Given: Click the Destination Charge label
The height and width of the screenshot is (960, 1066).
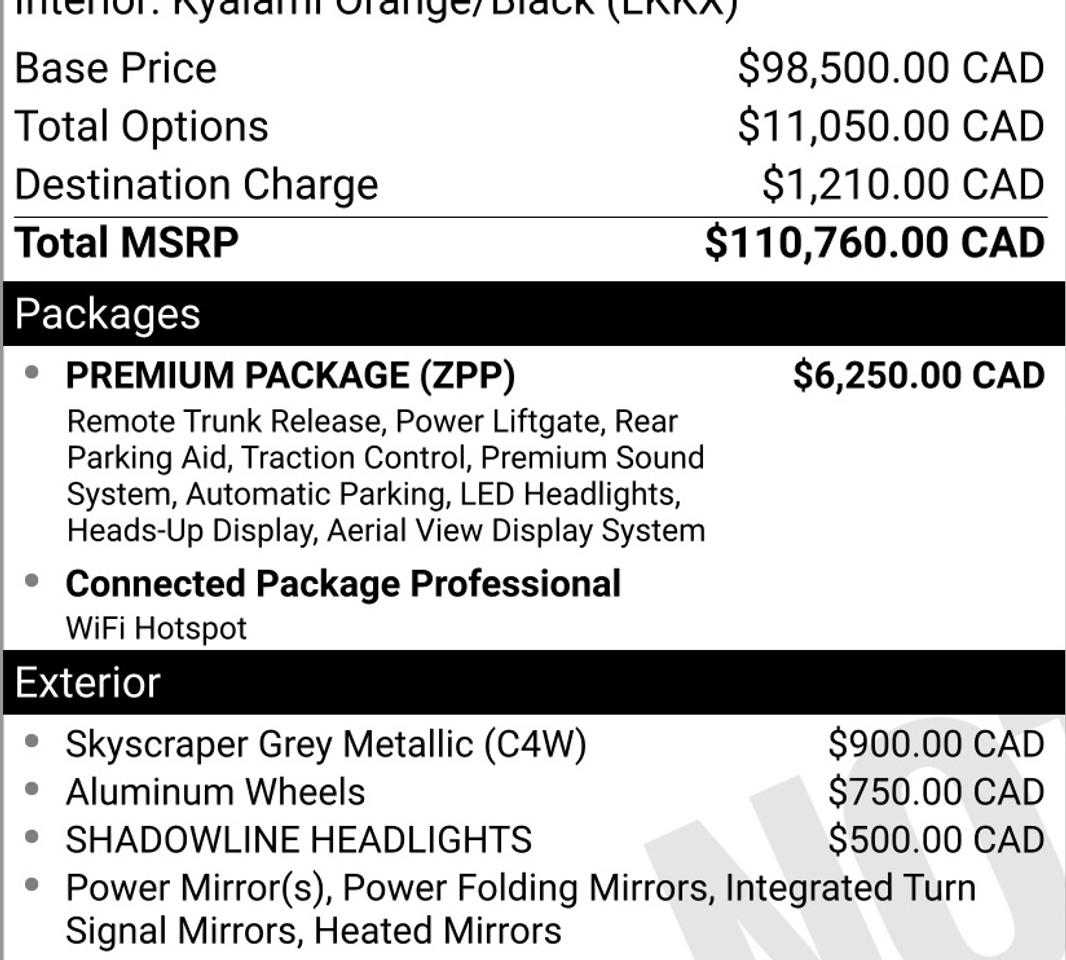Looking at the screenshot, I should (x=196, y=185).
